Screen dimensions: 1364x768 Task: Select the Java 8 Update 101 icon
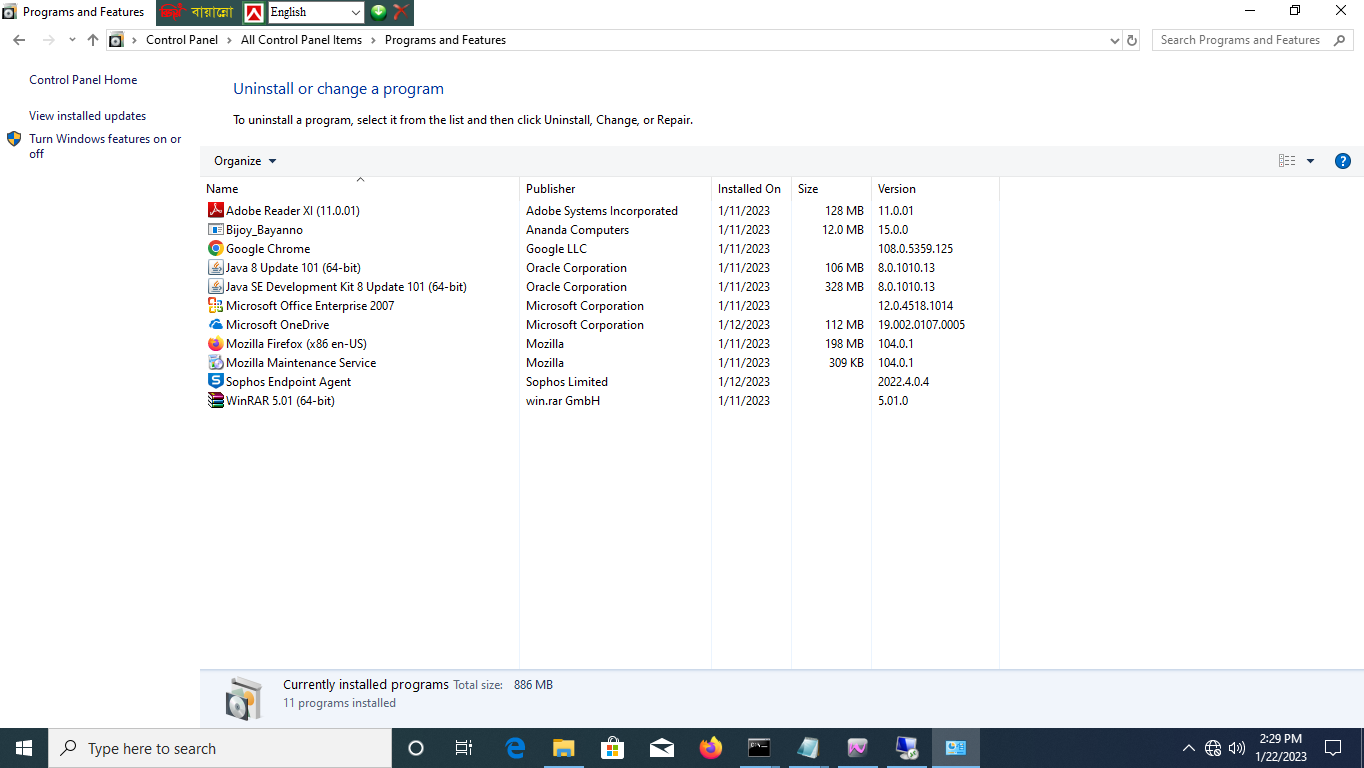coord(215,267)
